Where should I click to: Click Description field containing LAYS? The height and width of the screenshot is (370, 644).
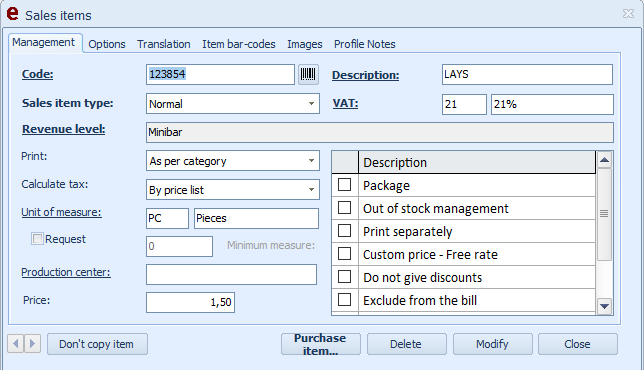point(527,74)
